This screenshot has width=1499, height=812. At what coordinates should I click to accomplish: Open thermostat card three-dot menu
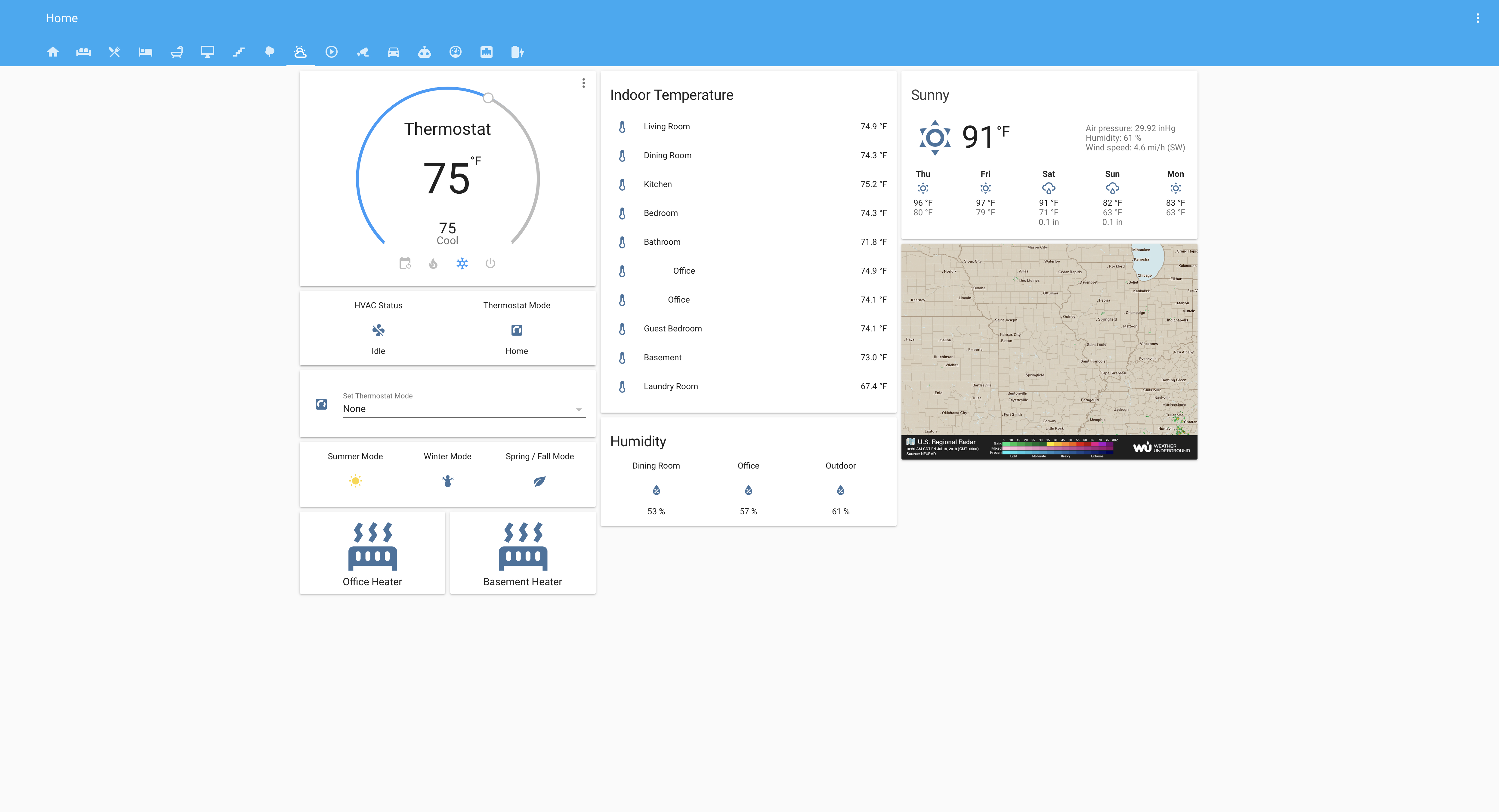(x=584, y=83)
